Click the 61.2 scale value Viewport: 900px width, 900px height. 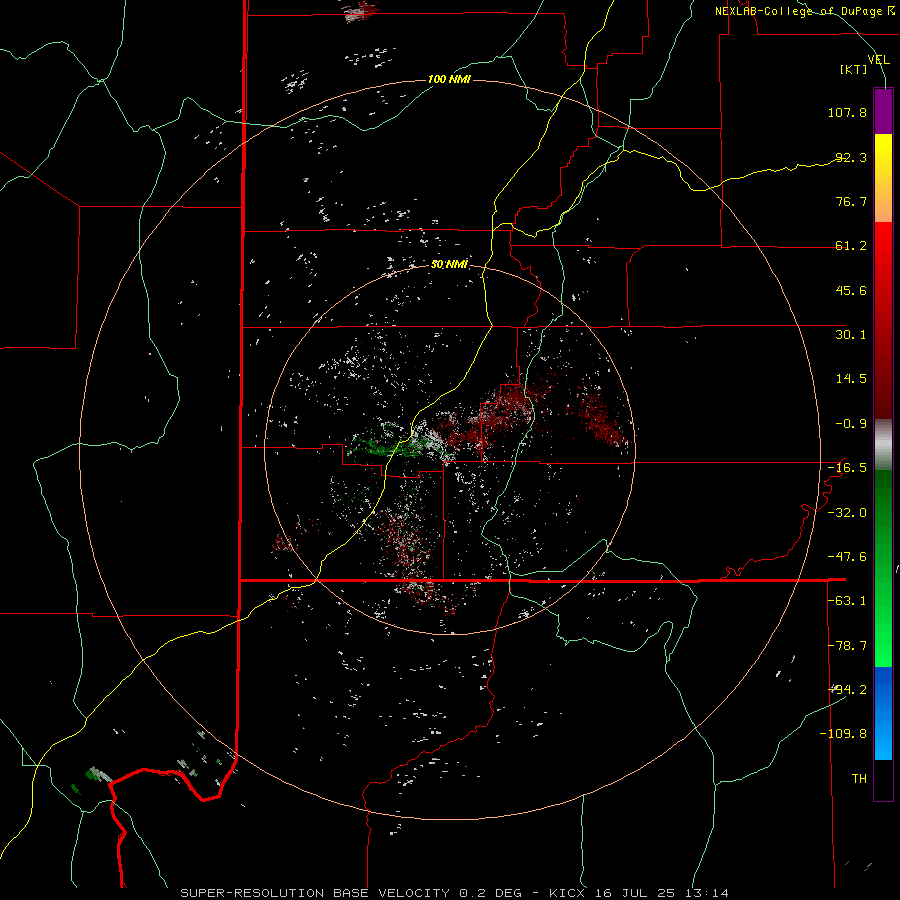pyautogui.click(x=851, y=246)
